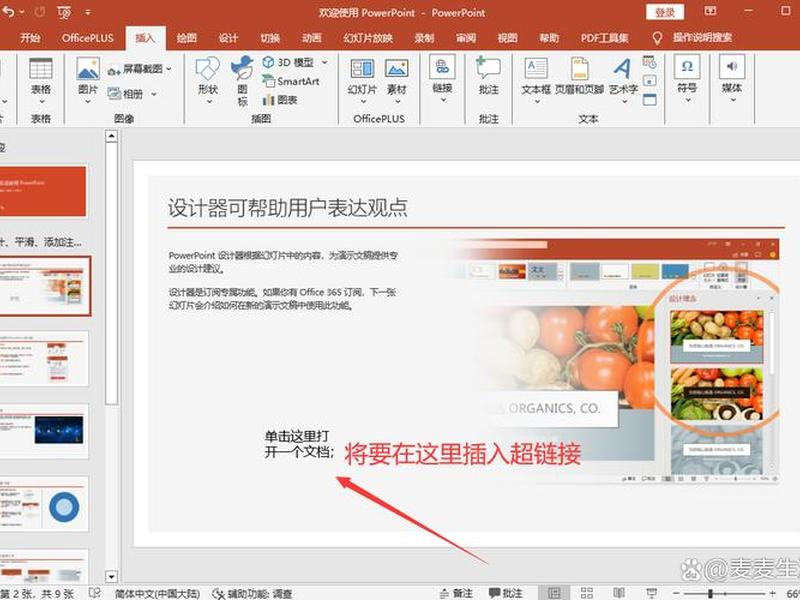
Task: Select the orange title slide thumbnail
Action: click(x=43, y=191)
